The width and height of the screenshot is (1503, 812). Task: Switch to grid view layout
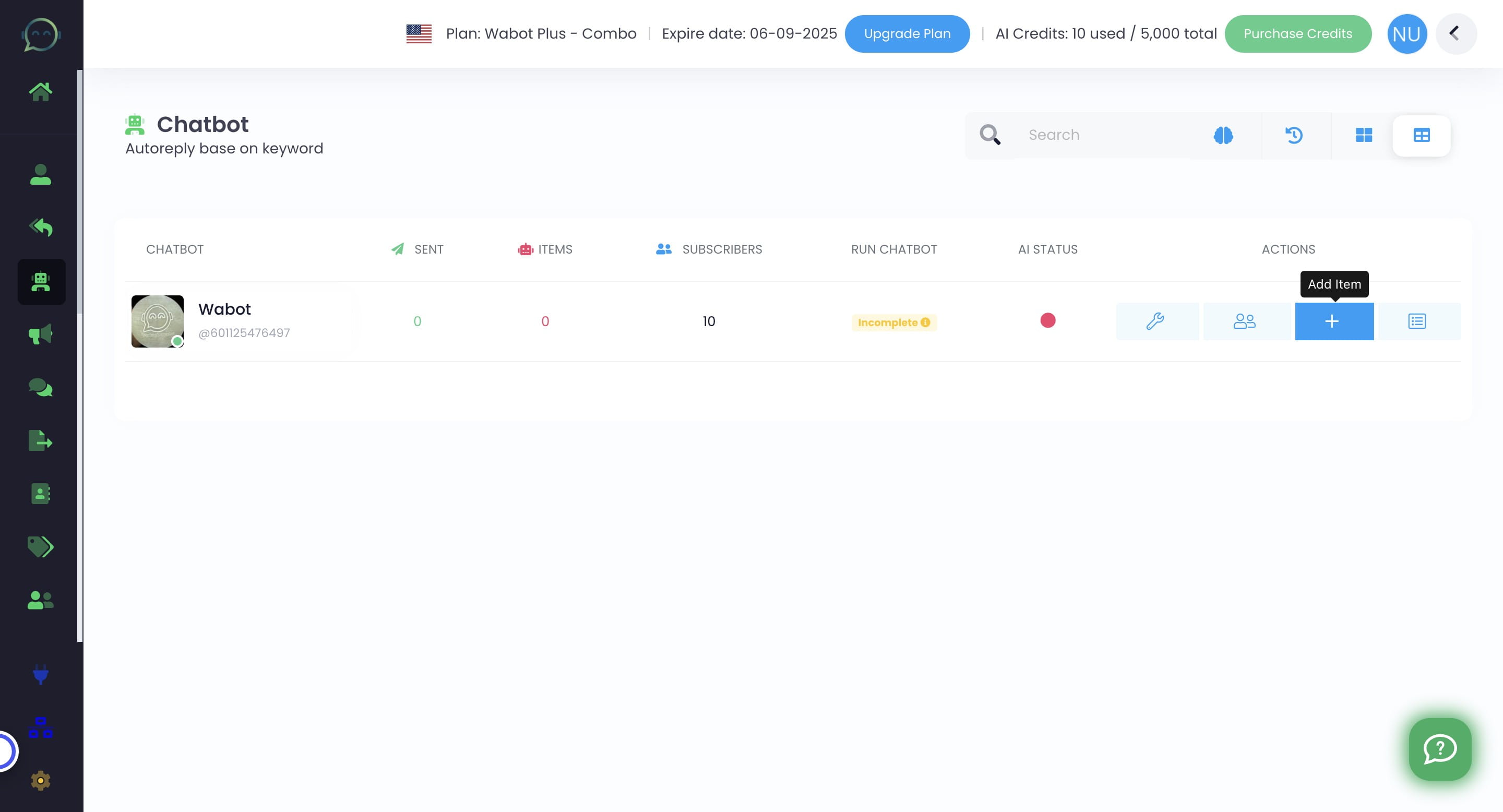1363,135
